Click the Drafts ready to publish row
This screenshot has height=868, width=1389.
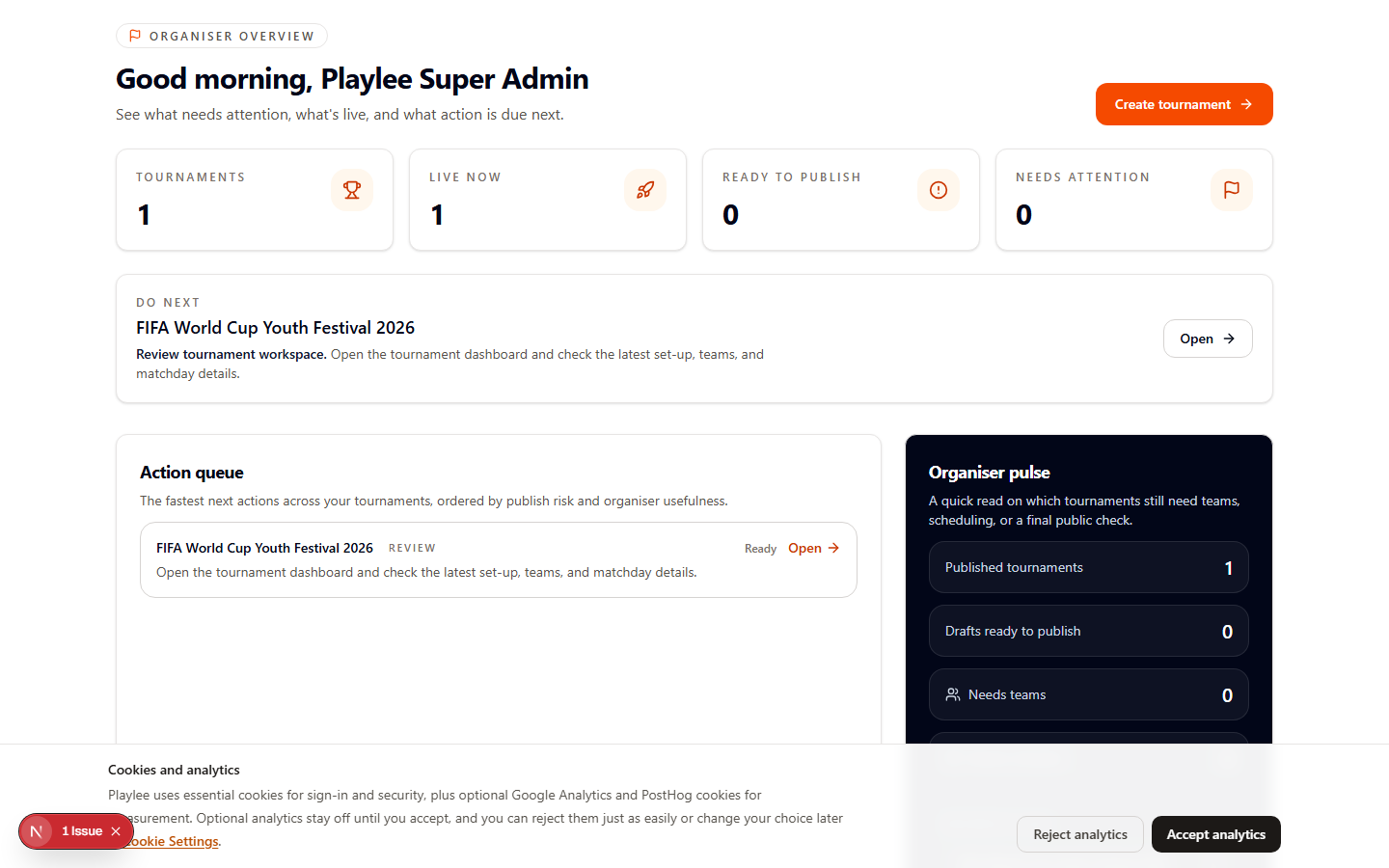click(x=1088, y=631)
